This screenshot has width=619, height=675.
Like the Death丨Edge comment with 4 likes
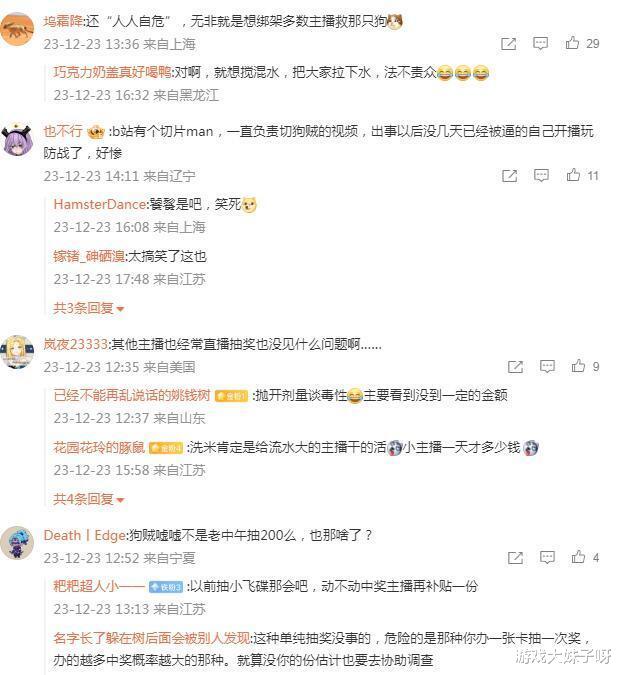pos(578,557)
